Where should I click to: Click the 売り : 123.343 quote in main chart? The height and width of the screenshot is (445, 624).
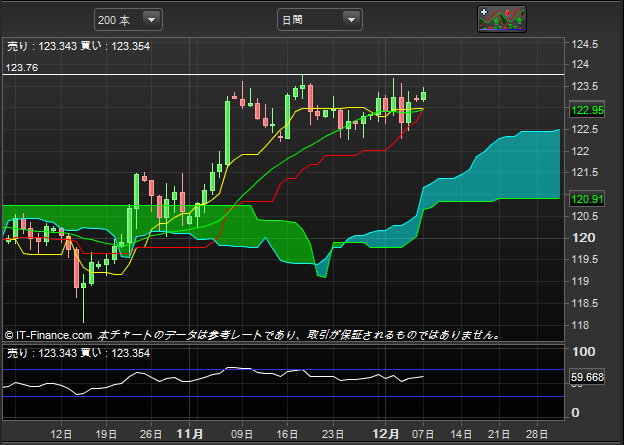(x=42, y=46)
